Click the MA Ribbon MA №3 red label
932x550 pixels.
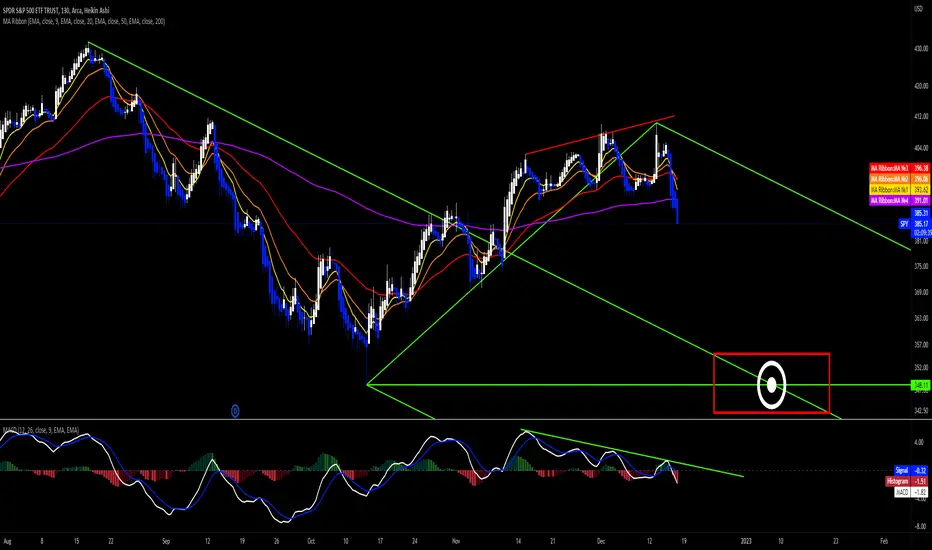click(899, 168)
